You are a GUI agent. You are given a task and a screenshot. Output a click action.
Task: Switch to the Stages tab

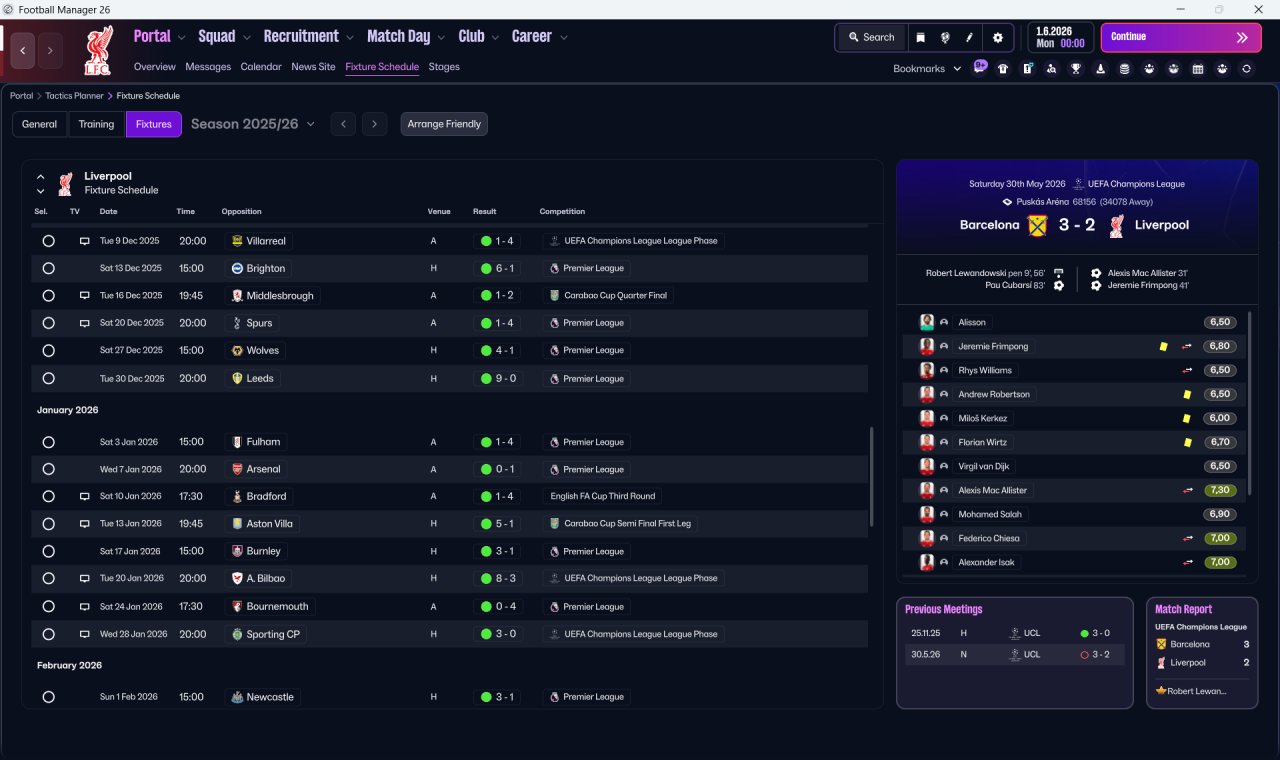point(444,67)
